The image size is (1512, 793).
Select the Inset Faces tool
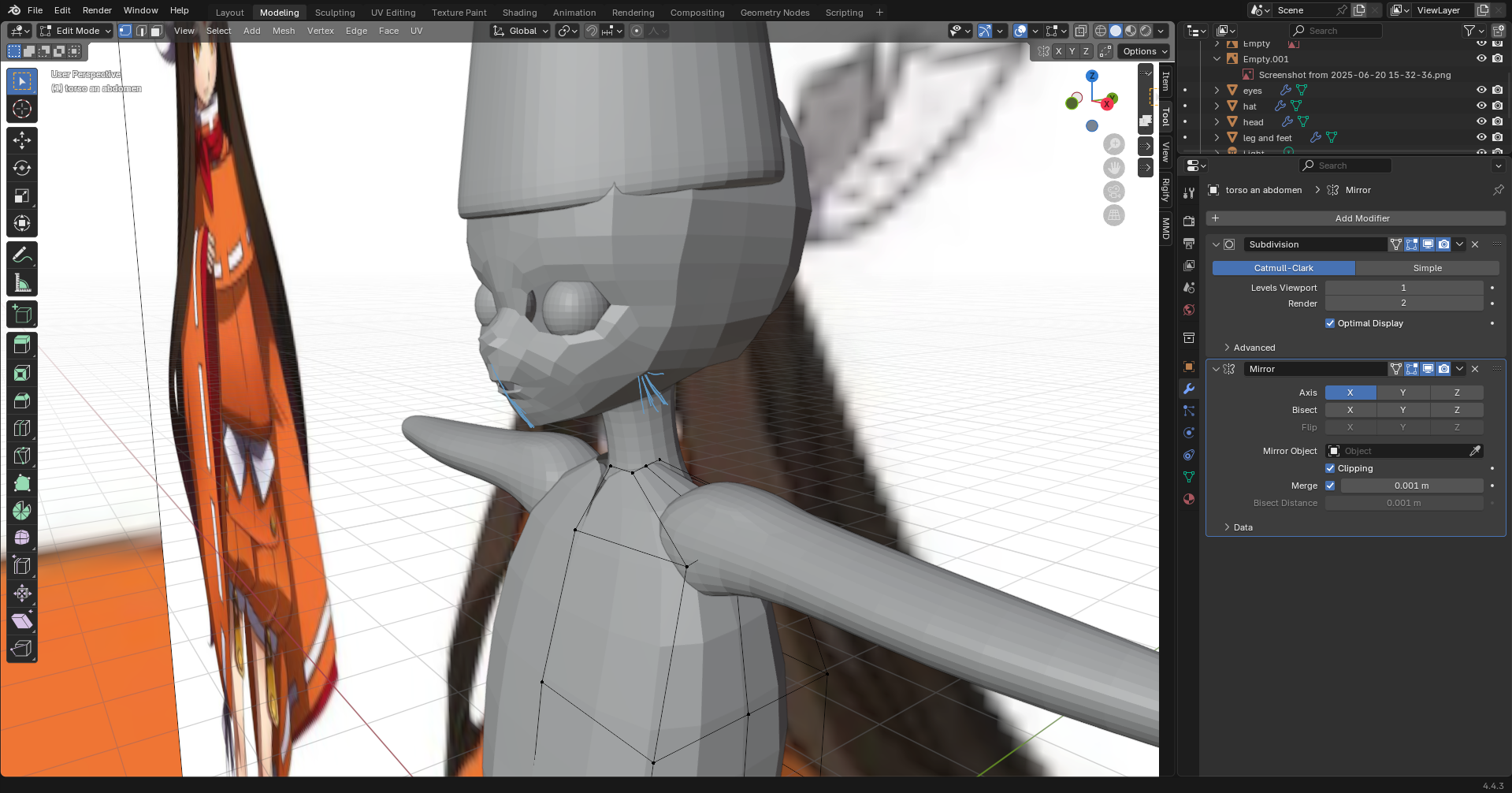pyautogui.click(x=22, y=373)
